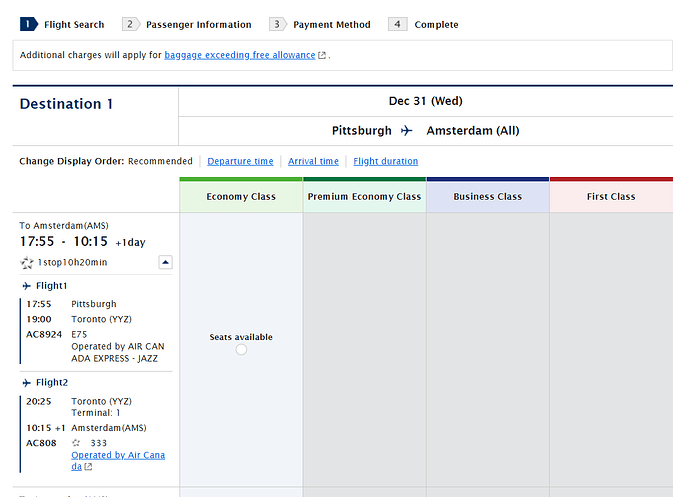Image resolution: width=690 pixels, height=497 pixels.
Task: Click external link icon after Operated by Air Canada
Action: tap(89, 467)
